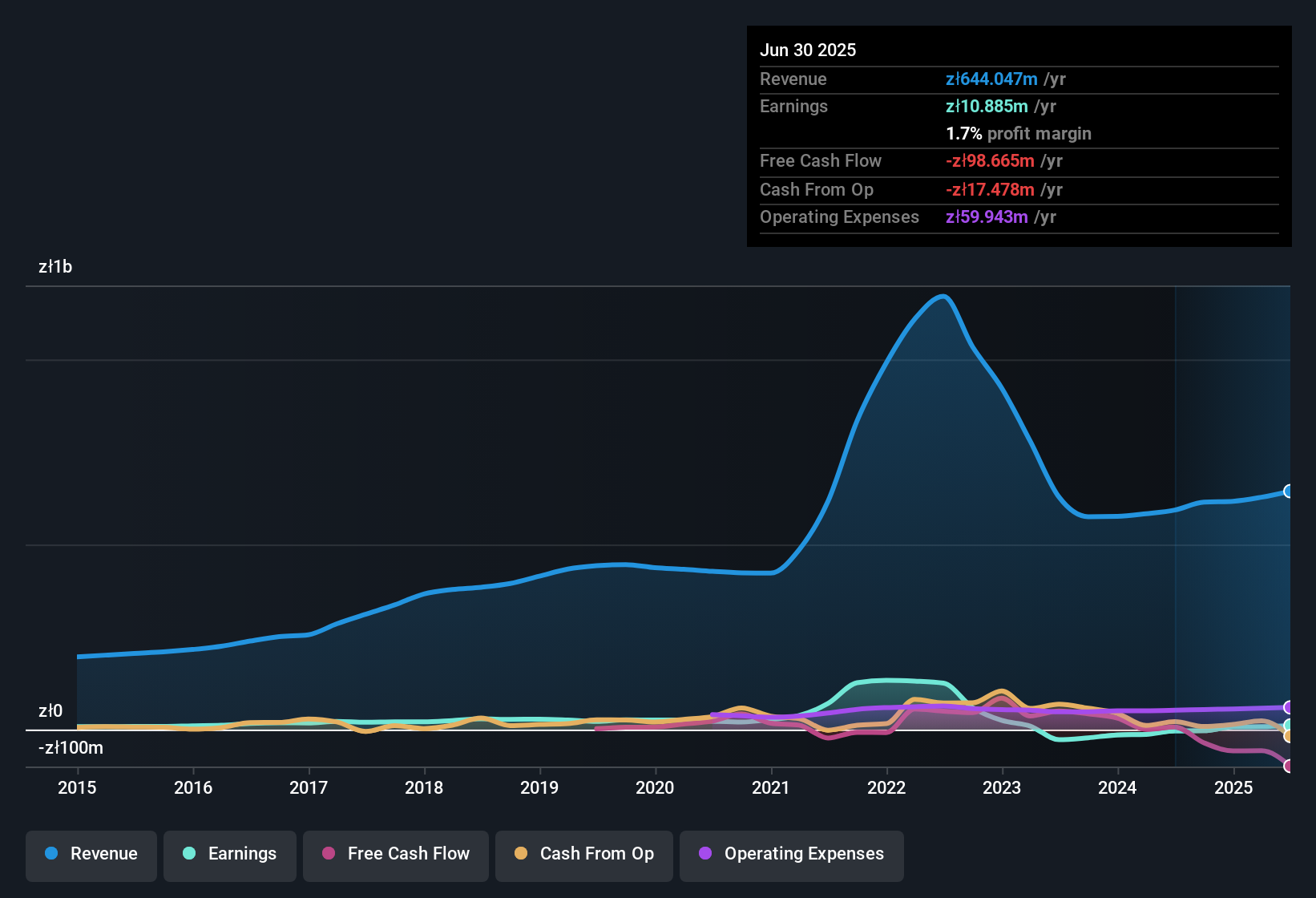Image resolution: width=1316 pixels, height=898 pixels.
Task: Select the 2025 year label on the axis
Action: pos(1233,788)
